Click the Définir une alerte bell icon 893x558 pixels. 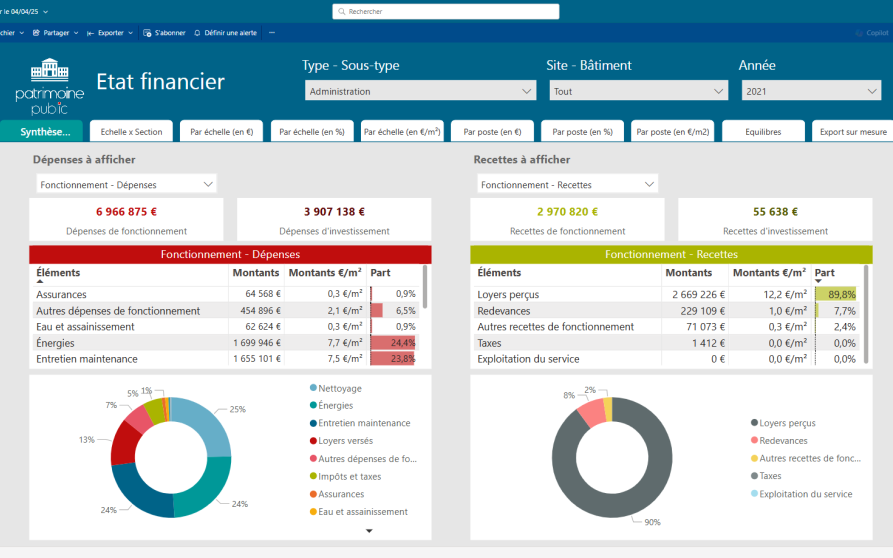pyautogui.click(x=197, y=33)
